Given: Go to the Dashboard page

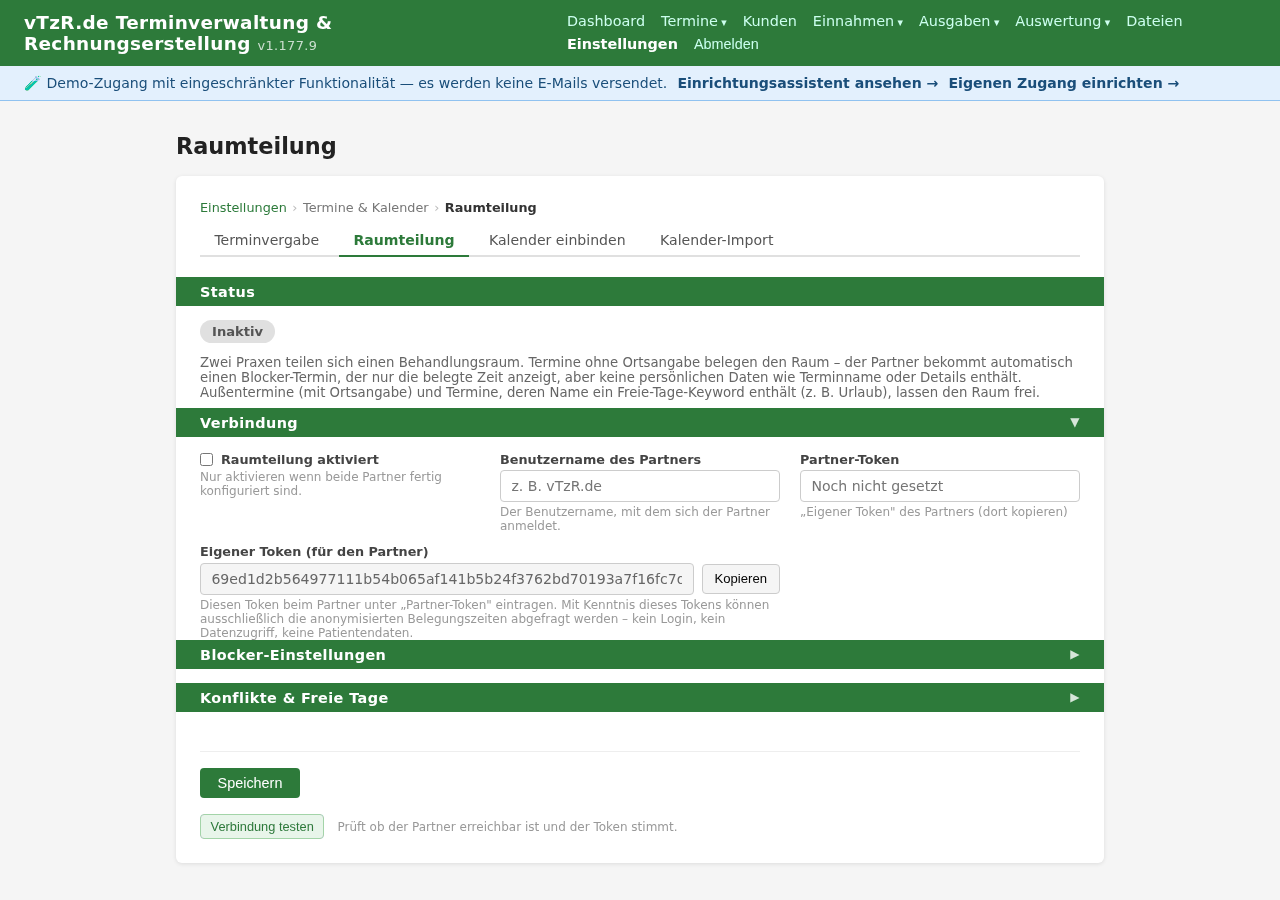Looking at the screenshot, I should [x=606, y=21].
